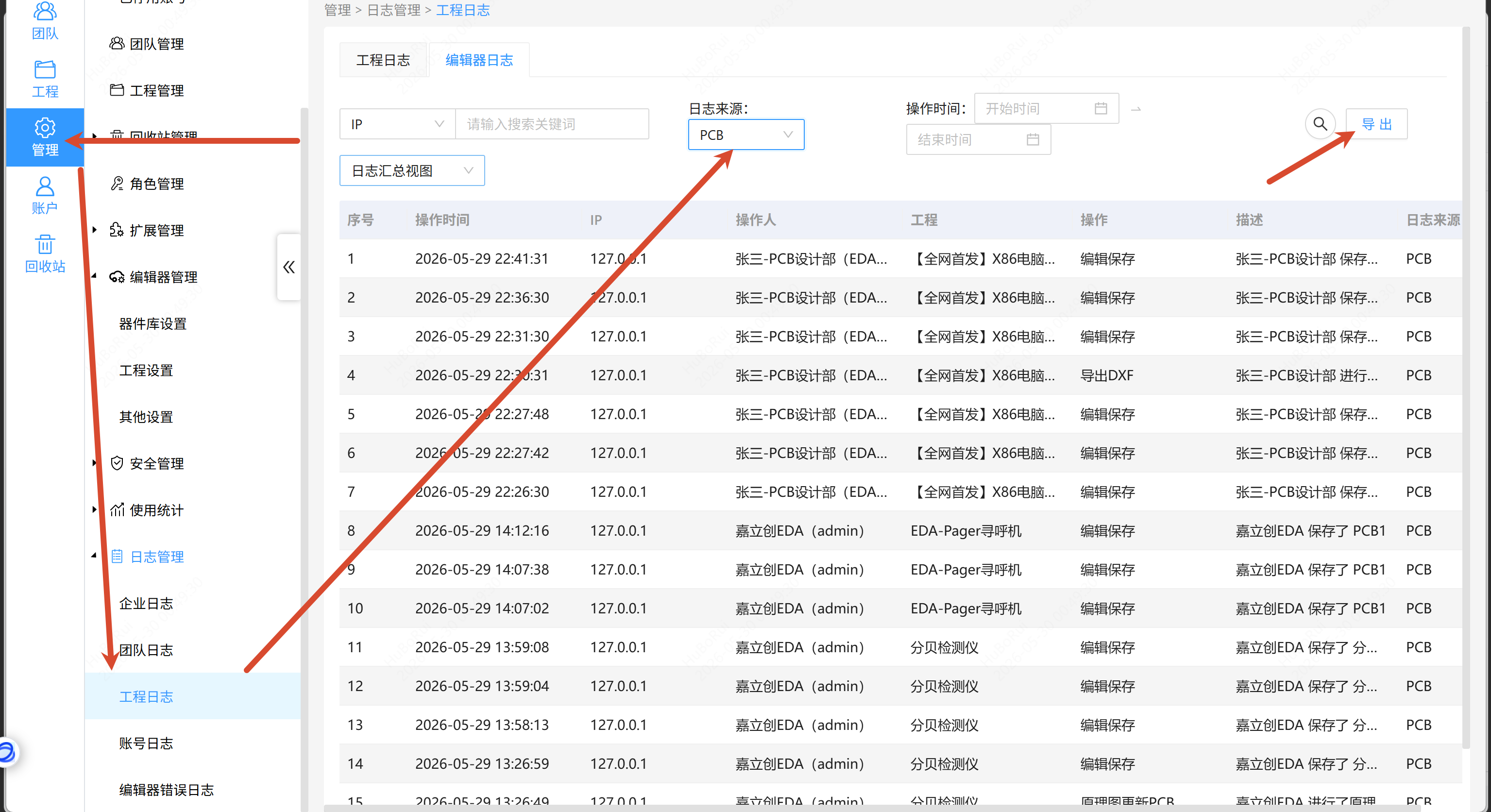Expand the 安全管理 tree node

tap(94, 462)
